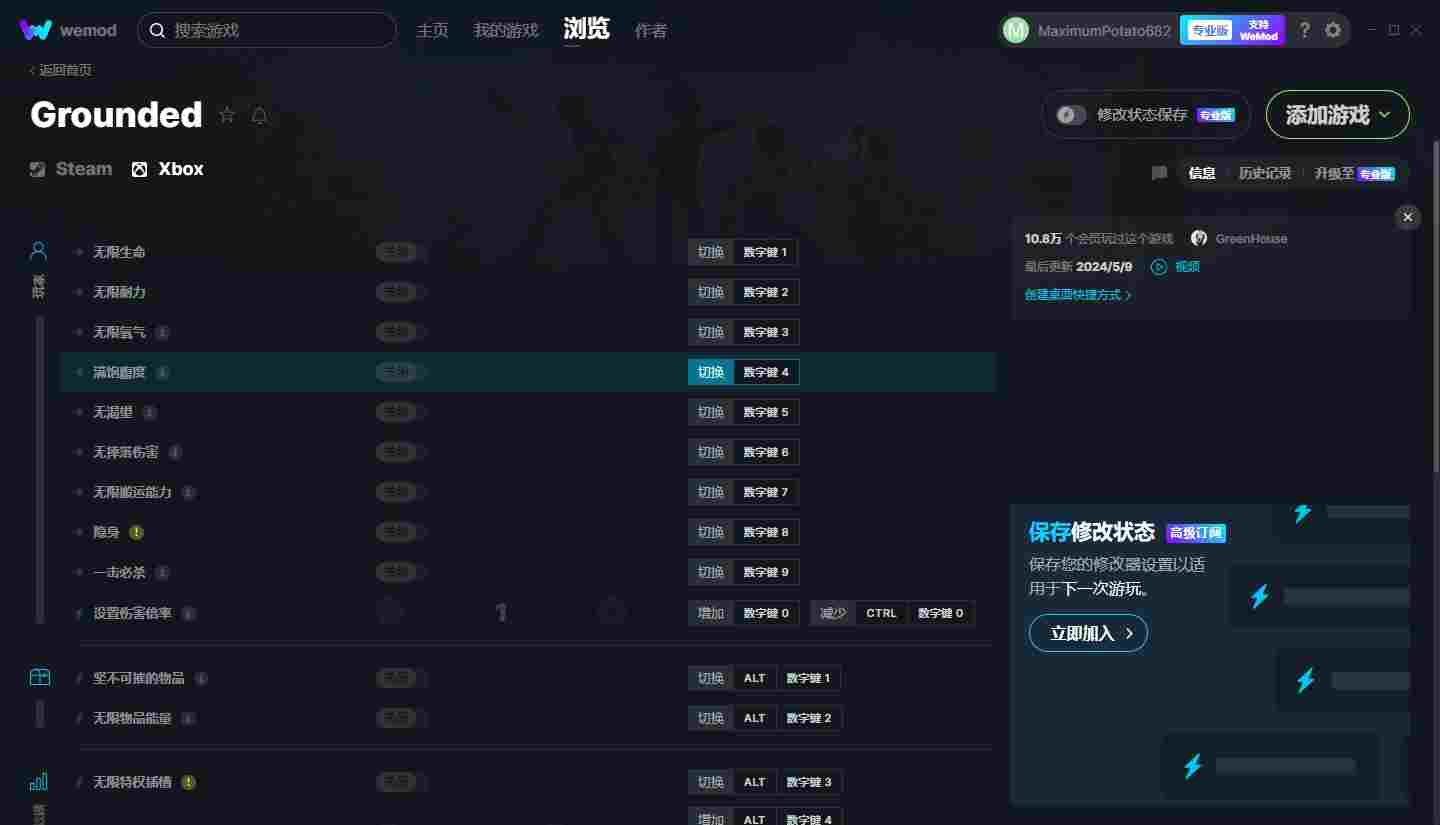The height and width of the screenshot is (825, 1440).
Task: Toggle the 无限氧气 cheat switch
Action: (401, 332)
